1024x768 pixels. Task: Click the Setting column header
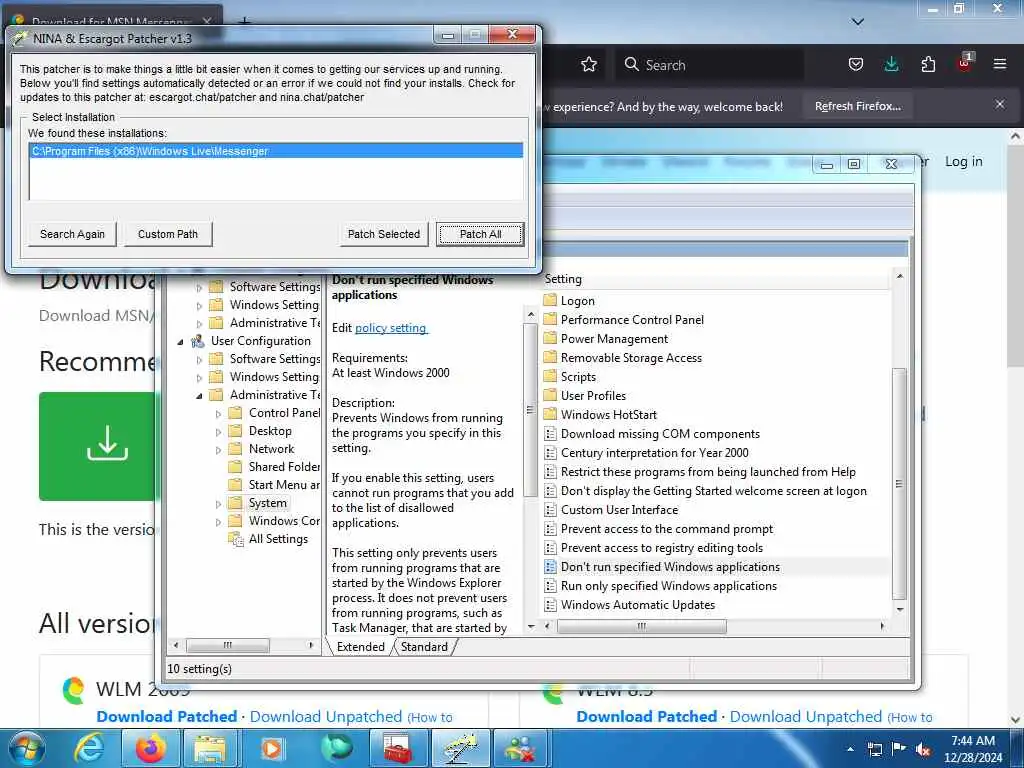tap(716, 279)
